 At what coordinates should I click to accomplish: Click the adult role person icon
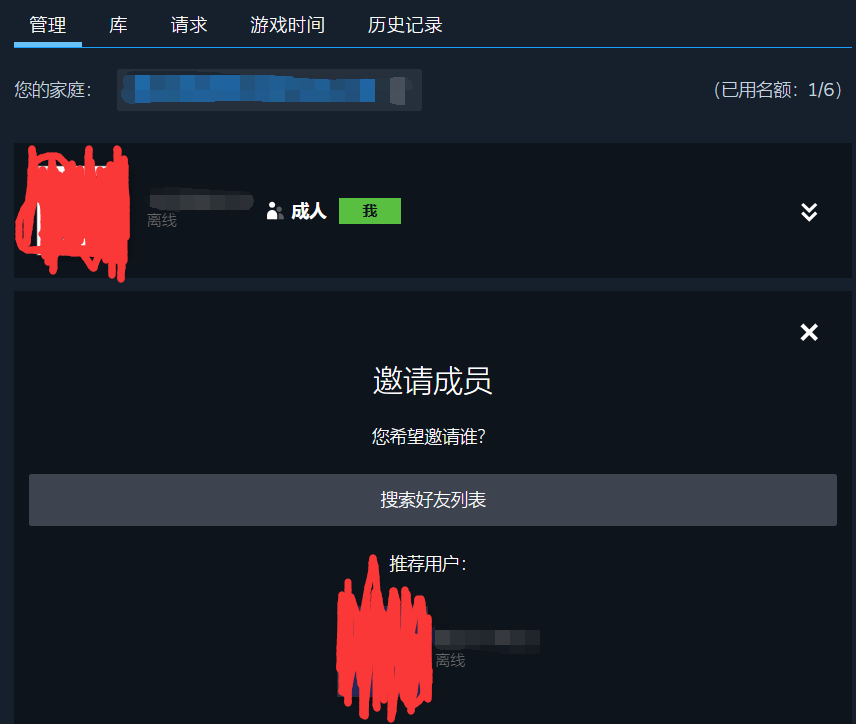click(x=275, y=211)
